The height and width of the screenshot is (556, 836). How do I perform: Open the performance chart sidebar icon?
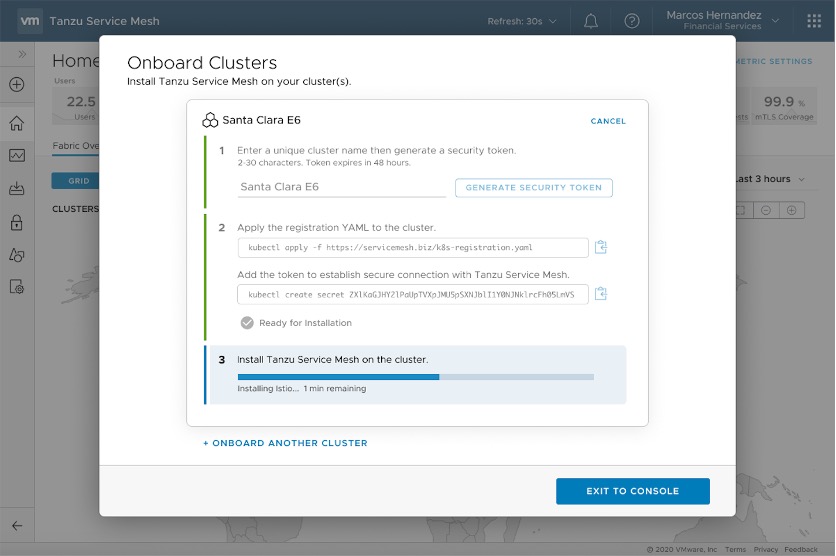tap(17, 156)
